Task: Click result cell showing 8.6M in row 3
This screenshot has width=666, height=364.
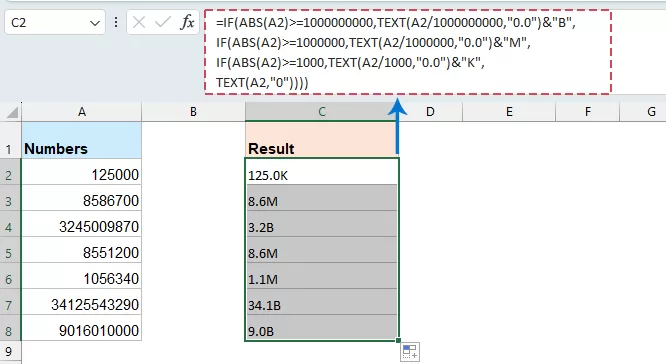Action: coord(322,198)
